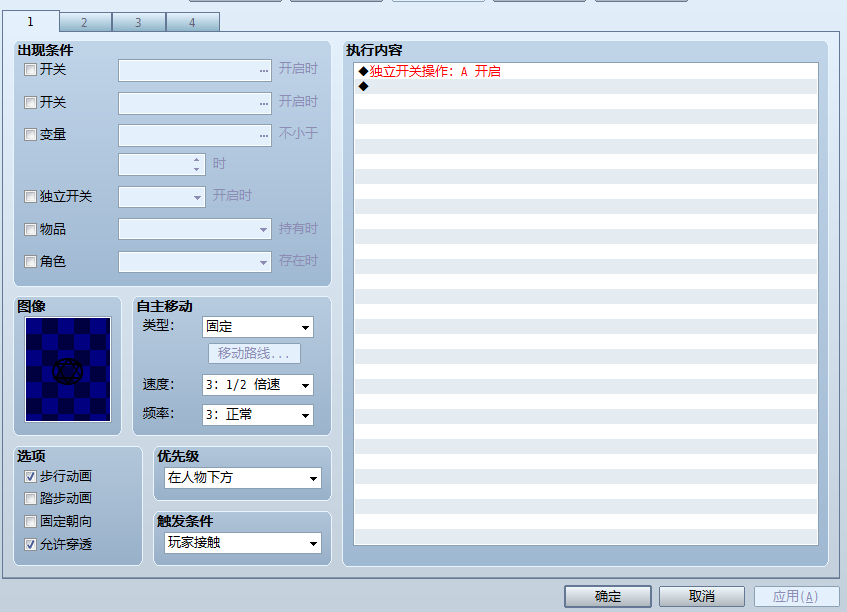Open the 频率 frequency dropdown
Image resolution: width=847 pixels, height=612 pixels.
point(258,415)
